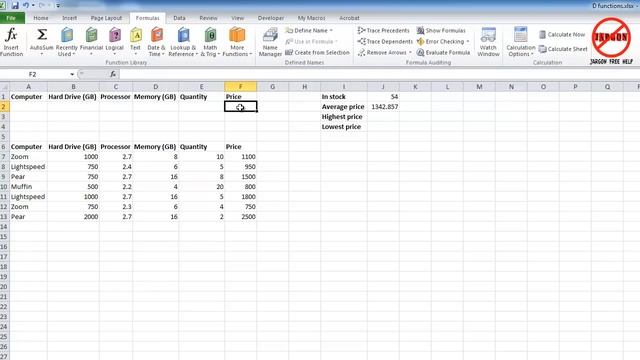640x360 pixels.
Task: Switch to the My Macros tab
Action: coord(311,18)
